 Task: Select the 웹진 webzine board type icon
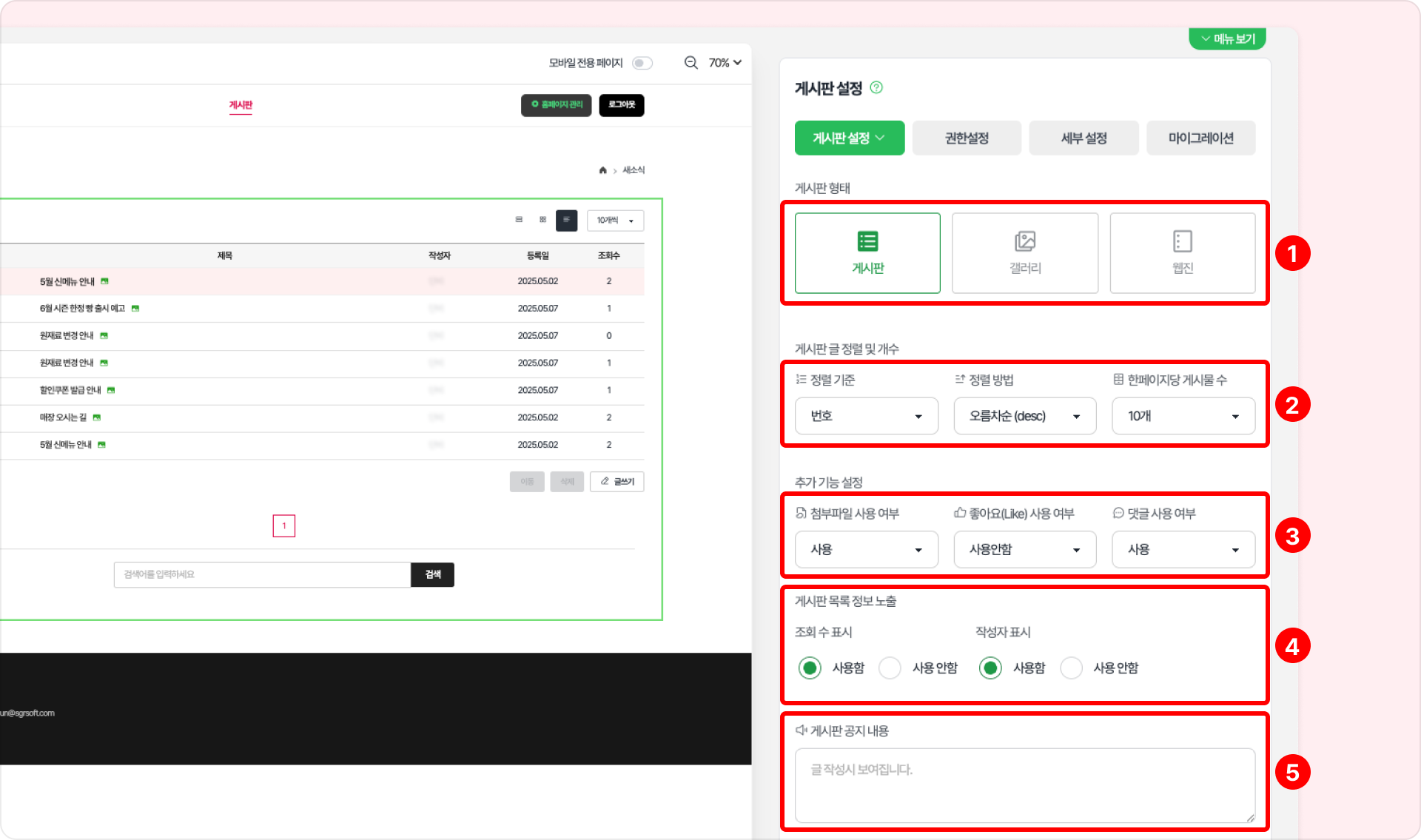click(1182, 243)
